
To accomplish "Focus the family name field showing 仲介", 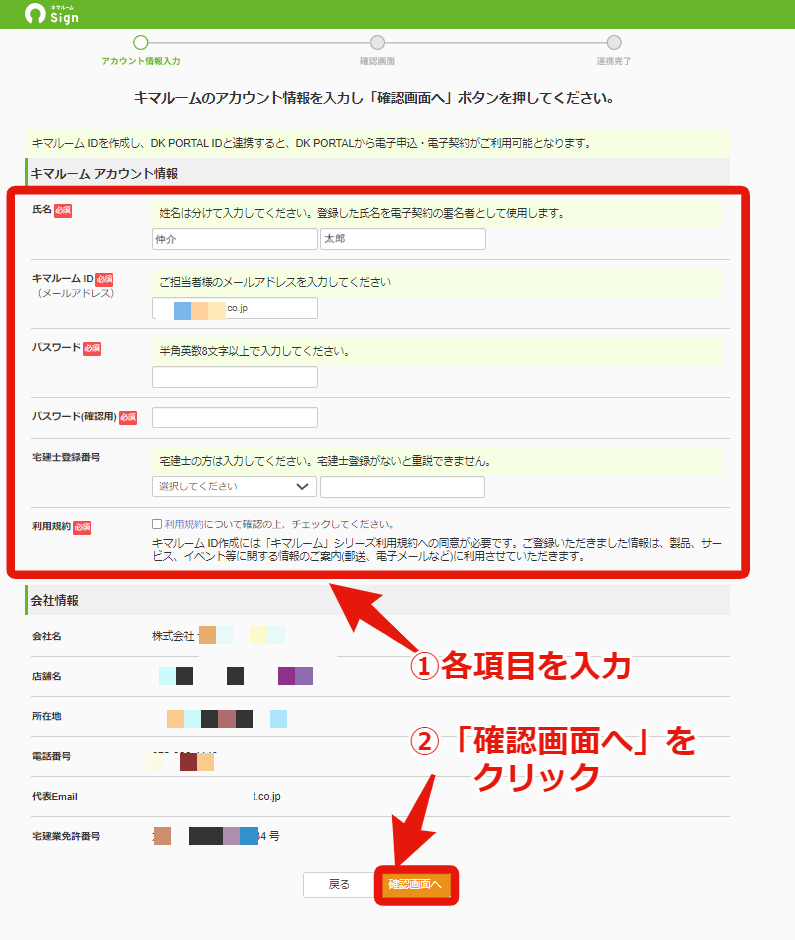I will point(234,239).
